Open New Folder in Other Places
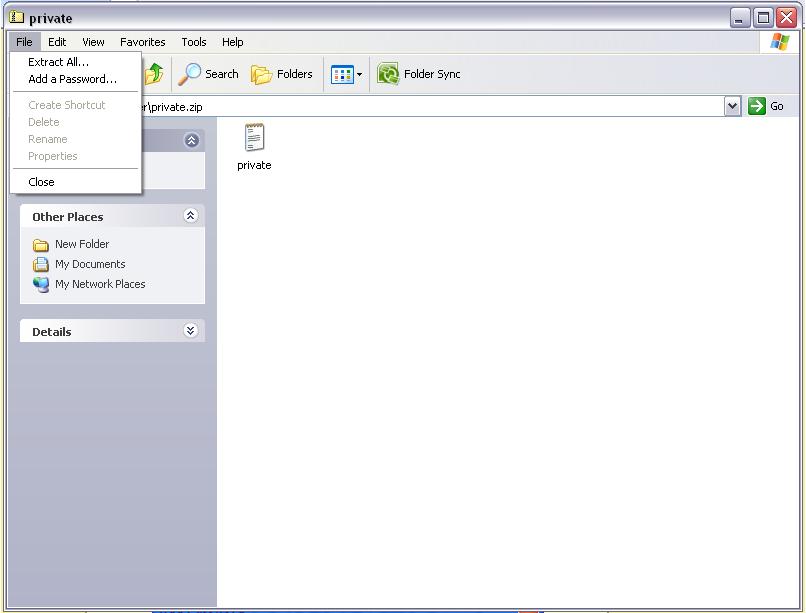 pyautogui.click(x=71, y=244)
